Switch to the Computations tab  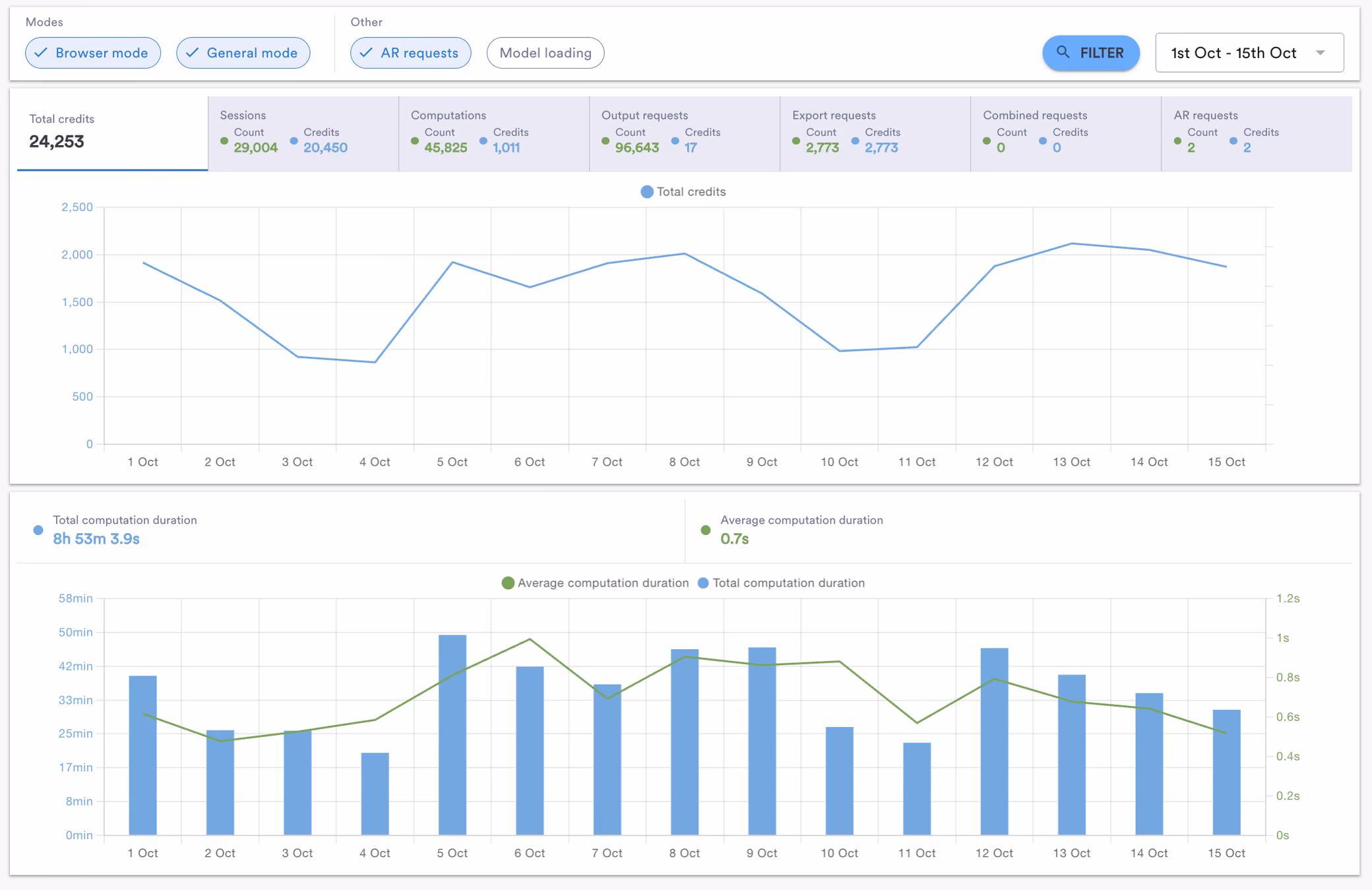(494, 133)
